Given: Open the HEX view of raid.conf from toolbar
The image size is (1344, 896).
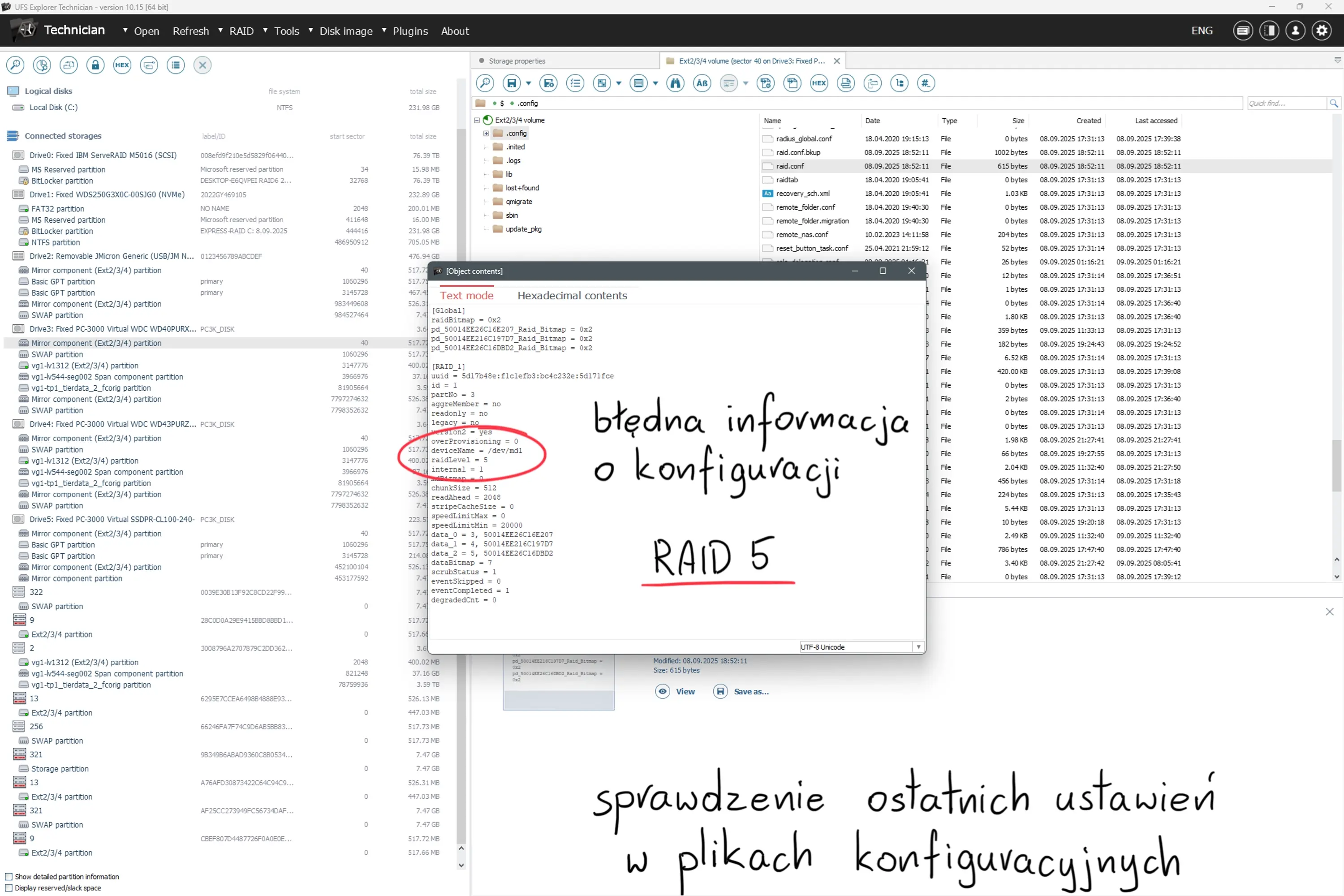Looking at the screenshot, I should 819,83.
